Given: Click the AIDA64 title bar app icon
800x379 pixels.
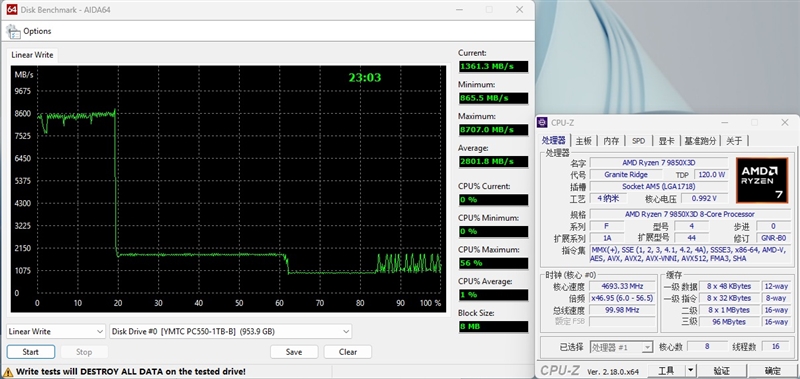Looking at the screenshot, I should coord(12,9).
